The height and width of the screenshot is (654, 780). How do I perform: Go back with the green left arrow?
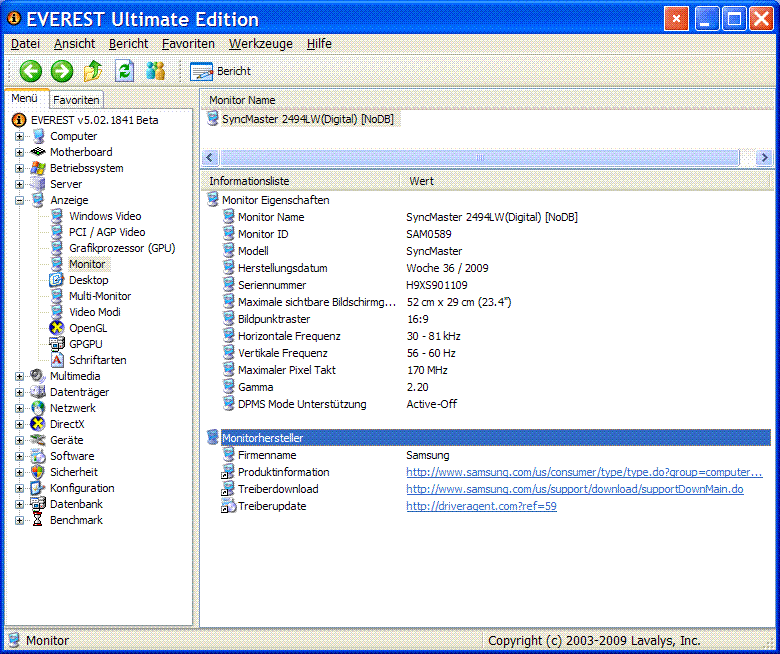(x=31, y=71)
